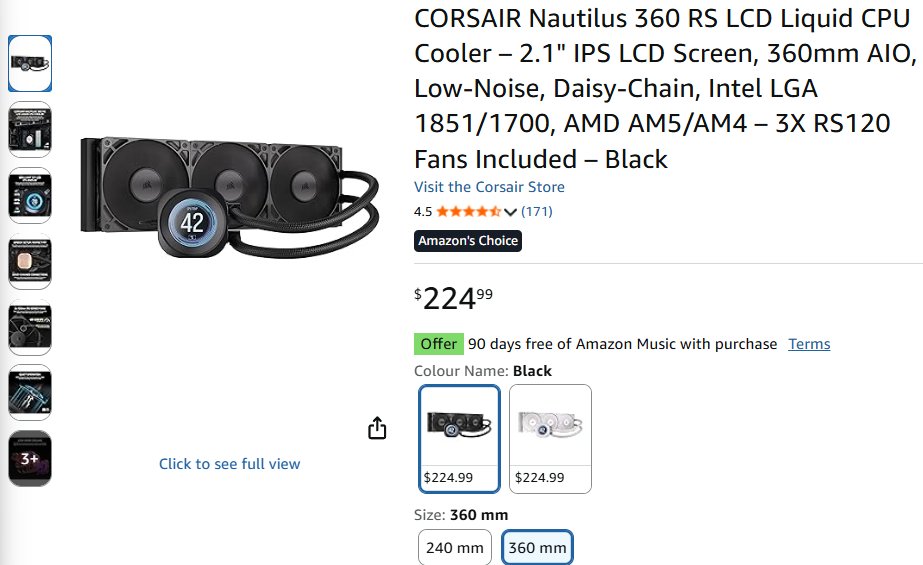Click the share icon below the product image
Image resolution: width=923 pixels, height=565 pixels.
click(x=377, y=429)
